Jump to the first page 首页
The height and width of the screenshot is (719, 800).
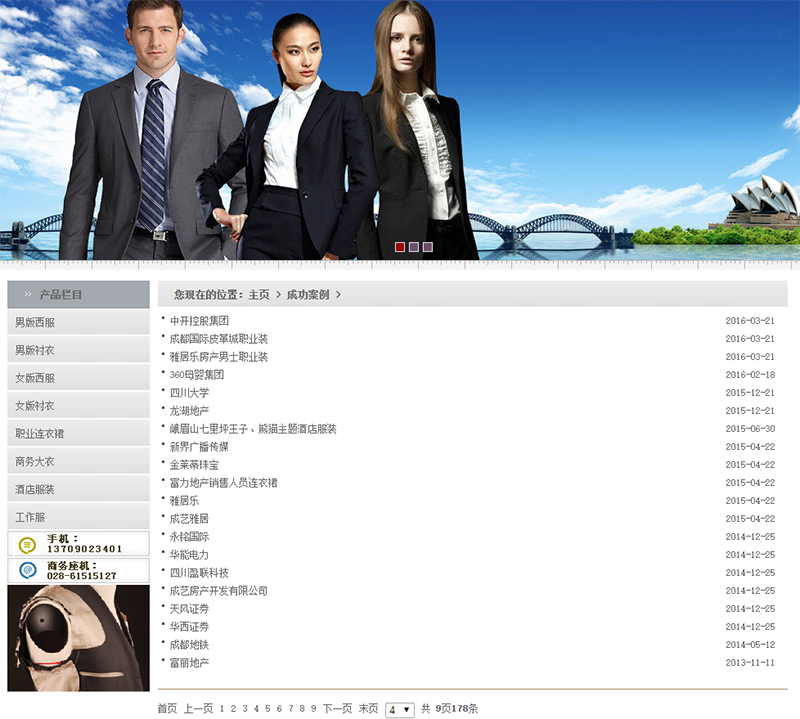167,709
